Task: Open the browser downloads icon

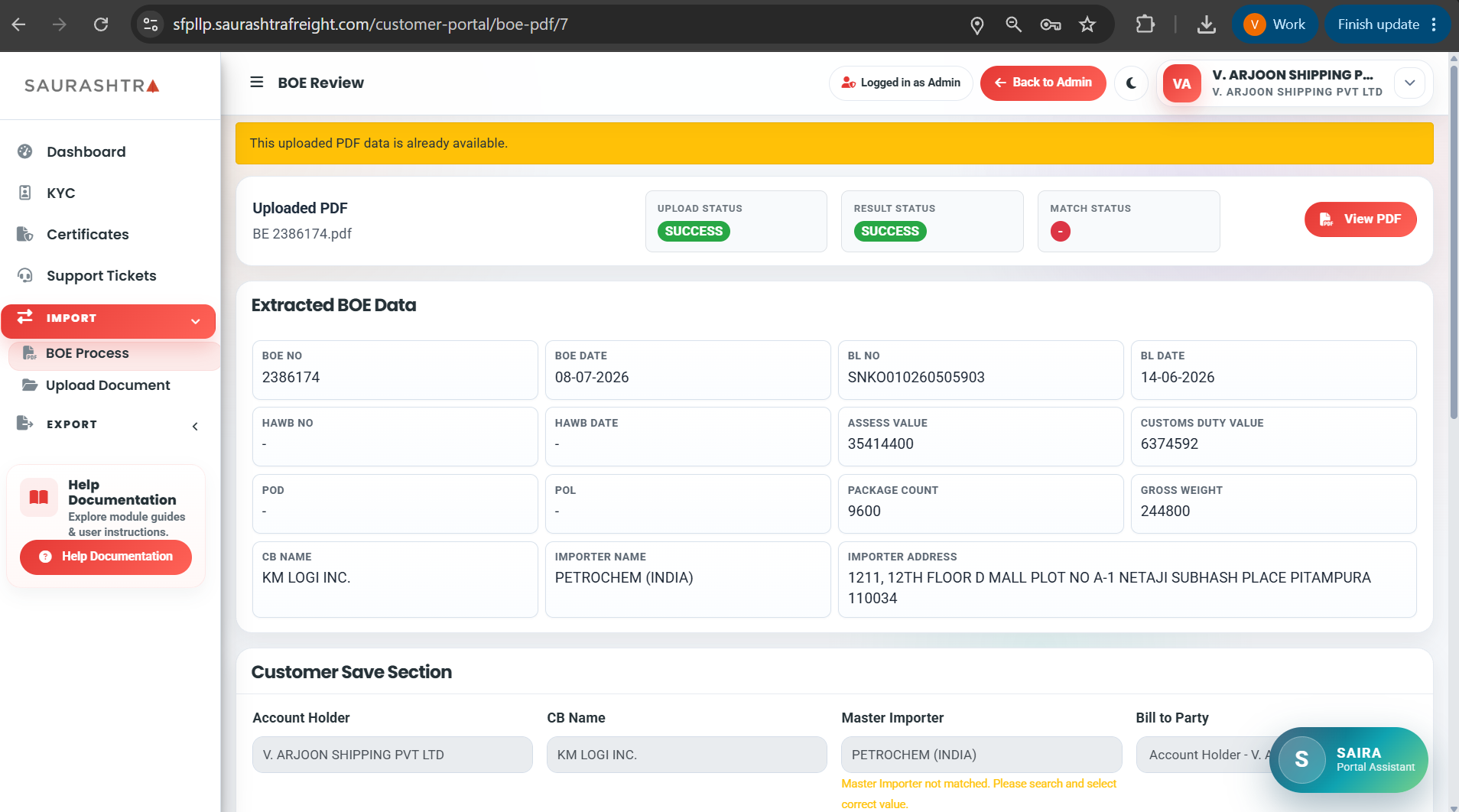Action: (x=1206, y=24)
